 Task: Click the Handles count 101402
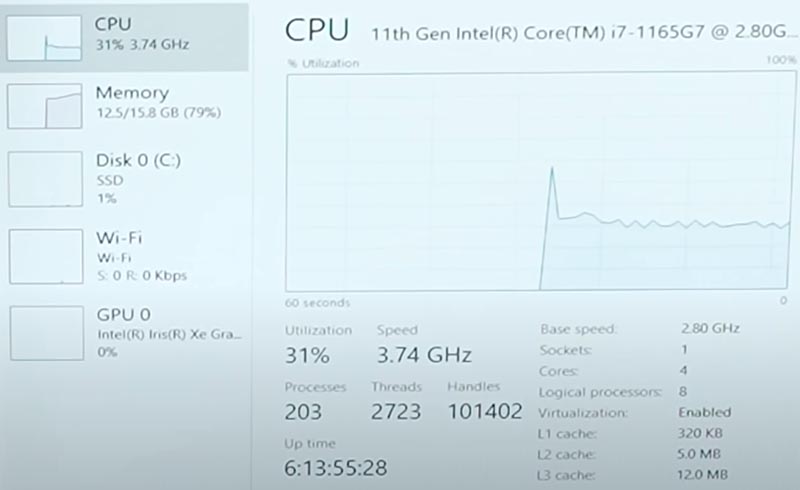point(485,411)
